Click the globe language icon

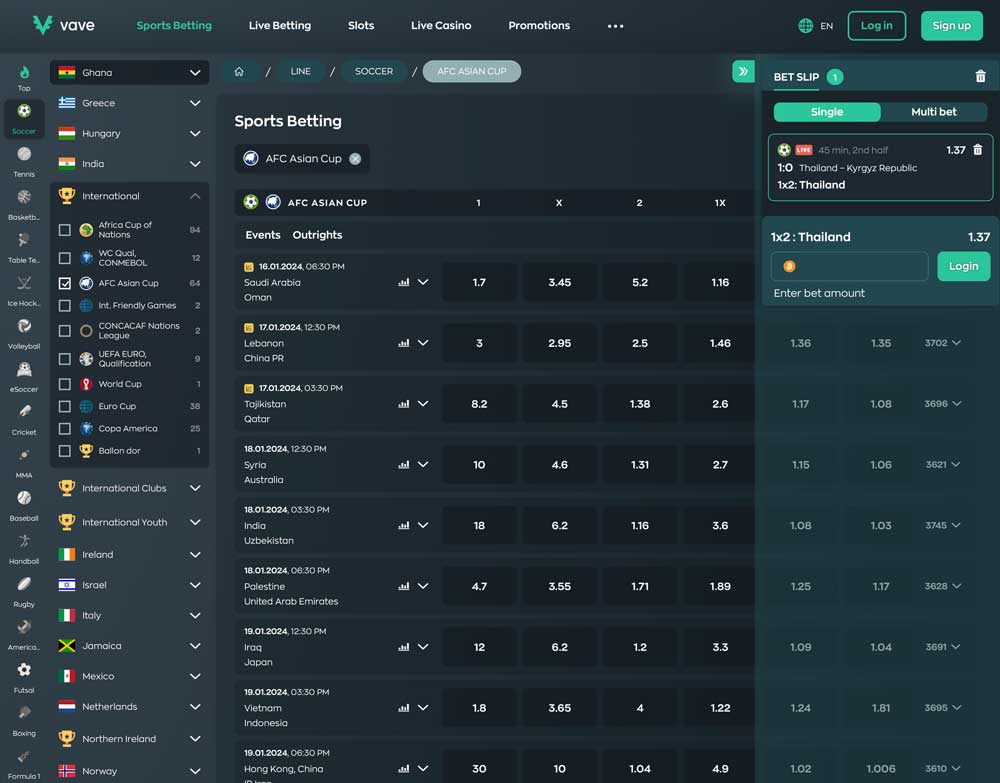[805, 26]
